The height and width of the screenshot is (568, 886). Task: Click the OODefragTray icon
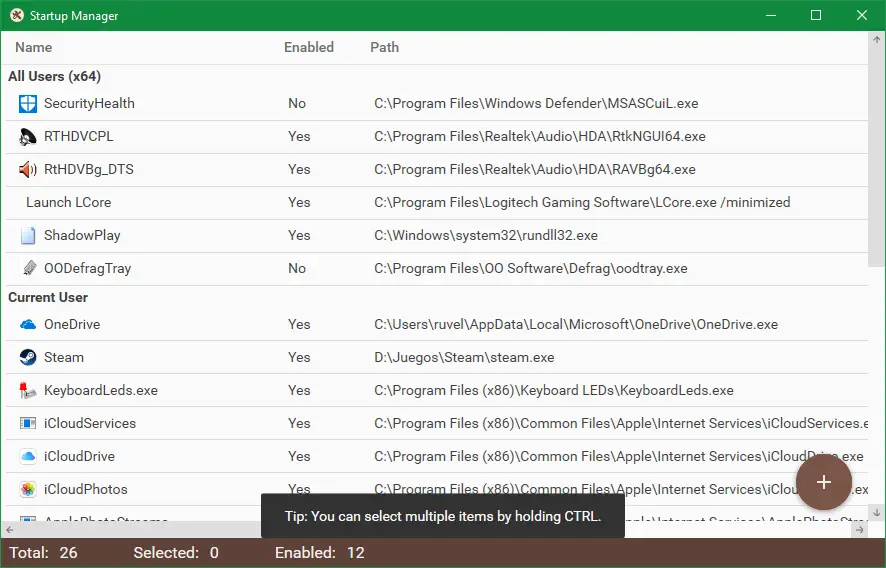click(28, 268)
